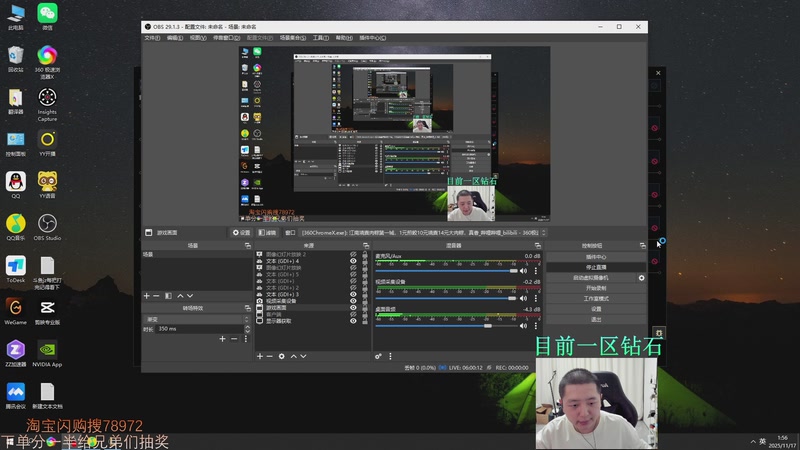Open 360极速浏览器X desktop icon
800x450 pixels.
tap(47, 62)
